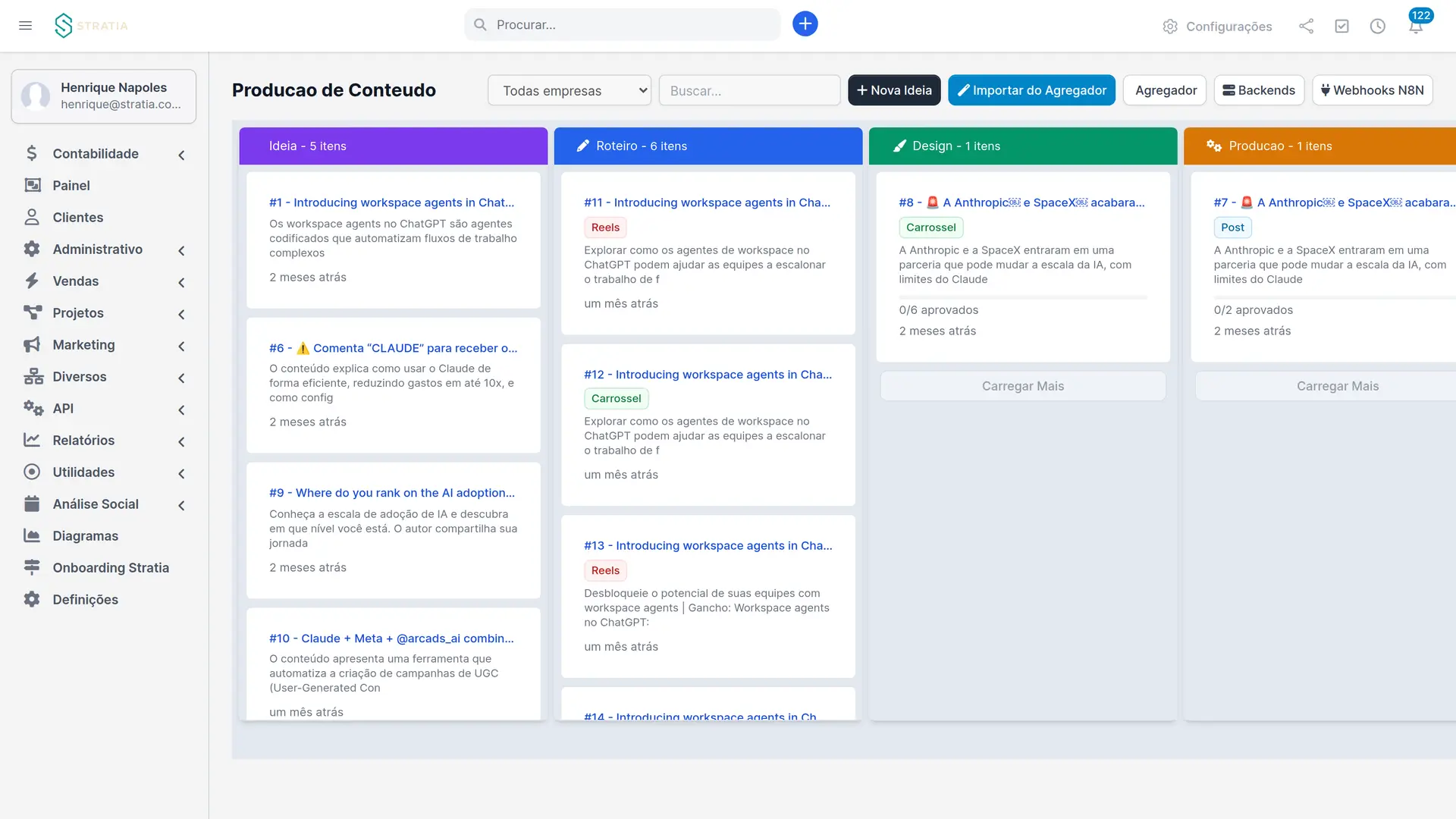Expand the Diversos chevron
This screenshot has width=1456, height=819.
181,378
